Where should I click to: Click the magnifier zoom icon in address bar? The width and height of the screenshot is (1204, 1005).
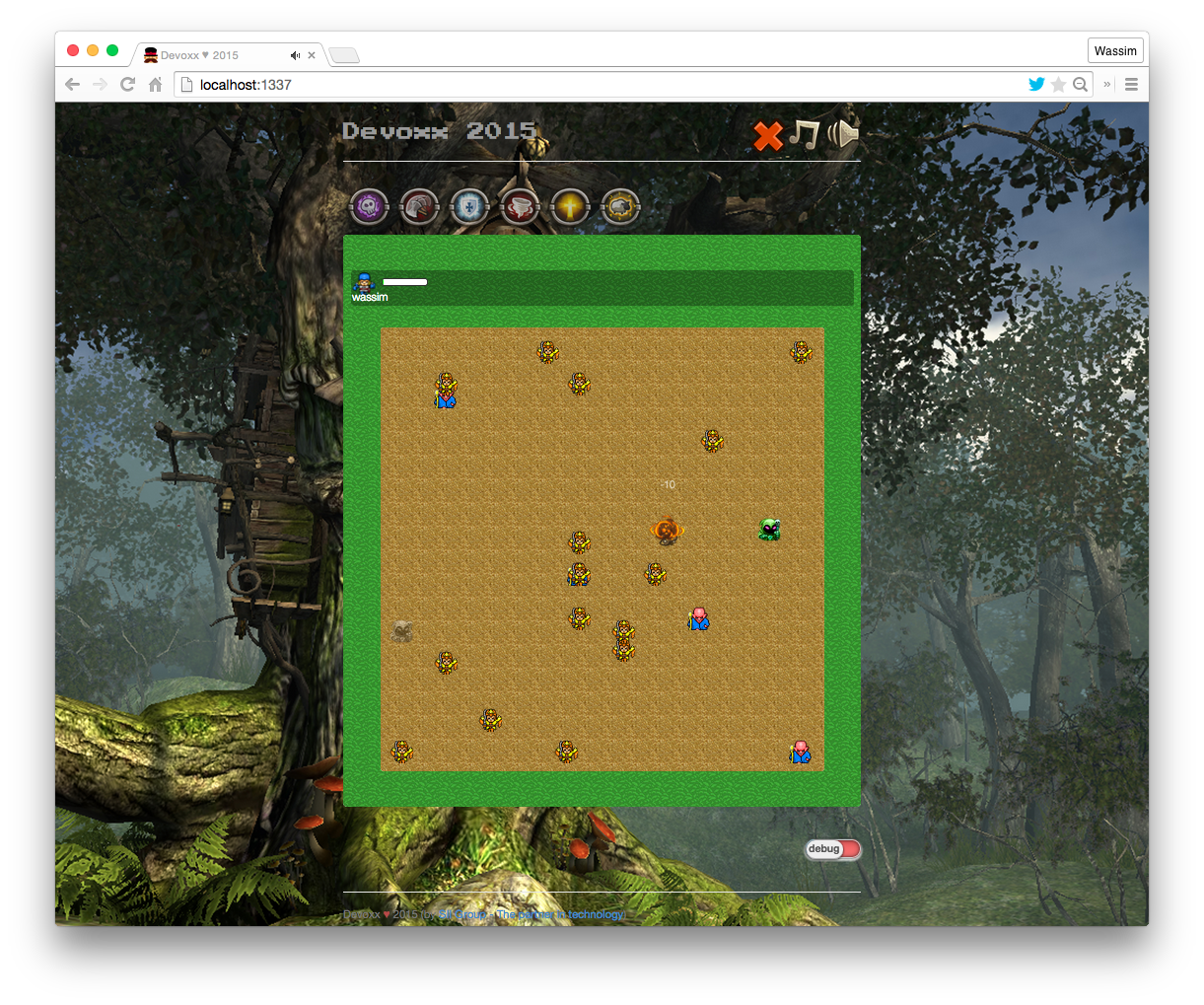[1081, 85]
